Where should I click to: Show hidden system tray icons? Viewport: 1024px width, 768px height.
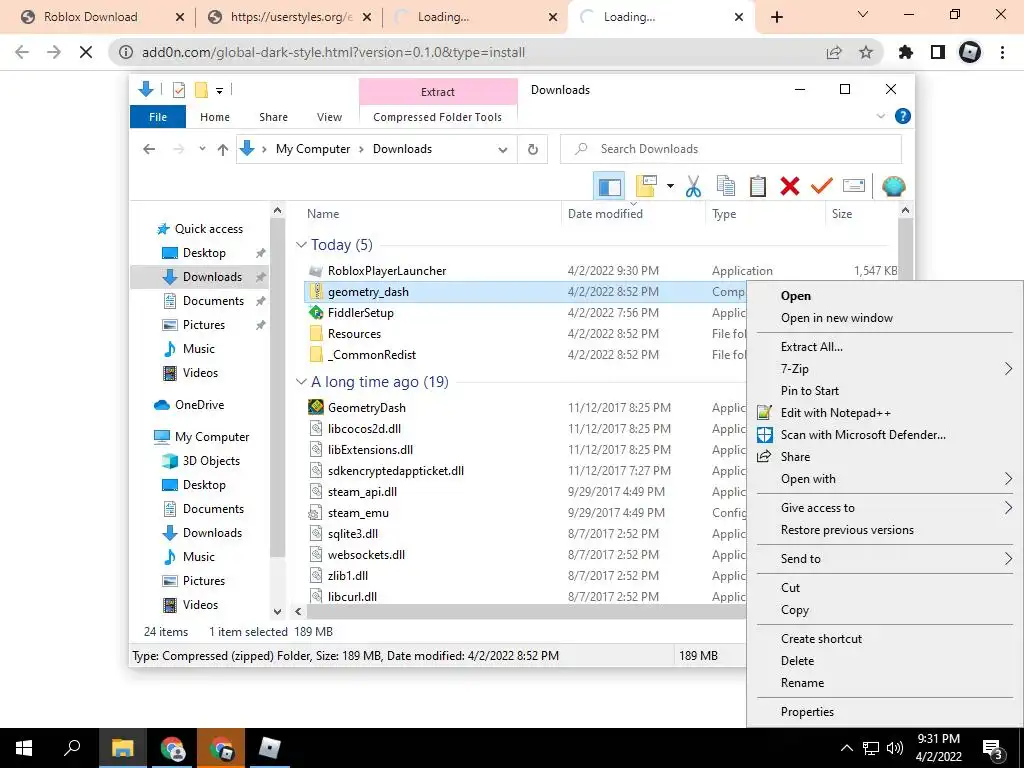click(846, 748)
